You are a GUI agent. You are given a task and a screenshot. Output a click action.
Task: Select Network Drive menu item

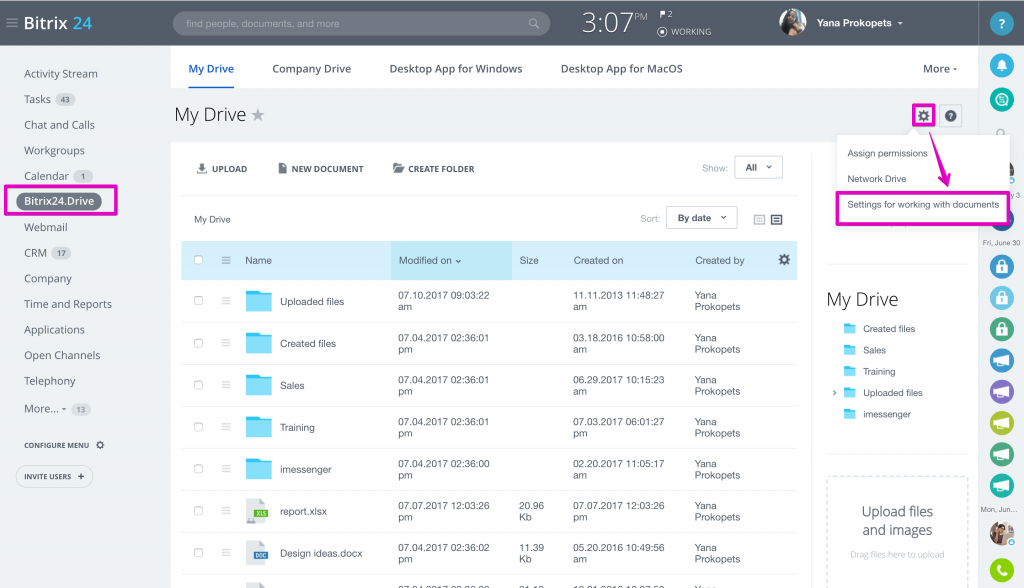pos(876,178)
